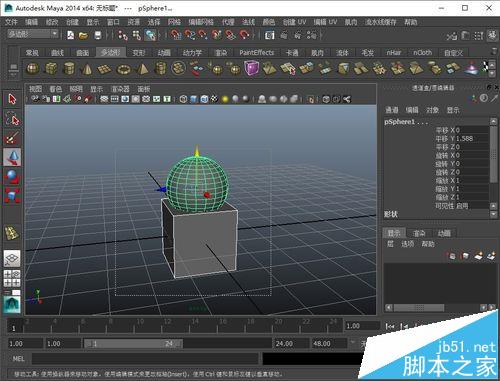Open the menu set dropdown
Viewport: 500px width, 381px height.
pyautogui.click(x=33, y=34)
